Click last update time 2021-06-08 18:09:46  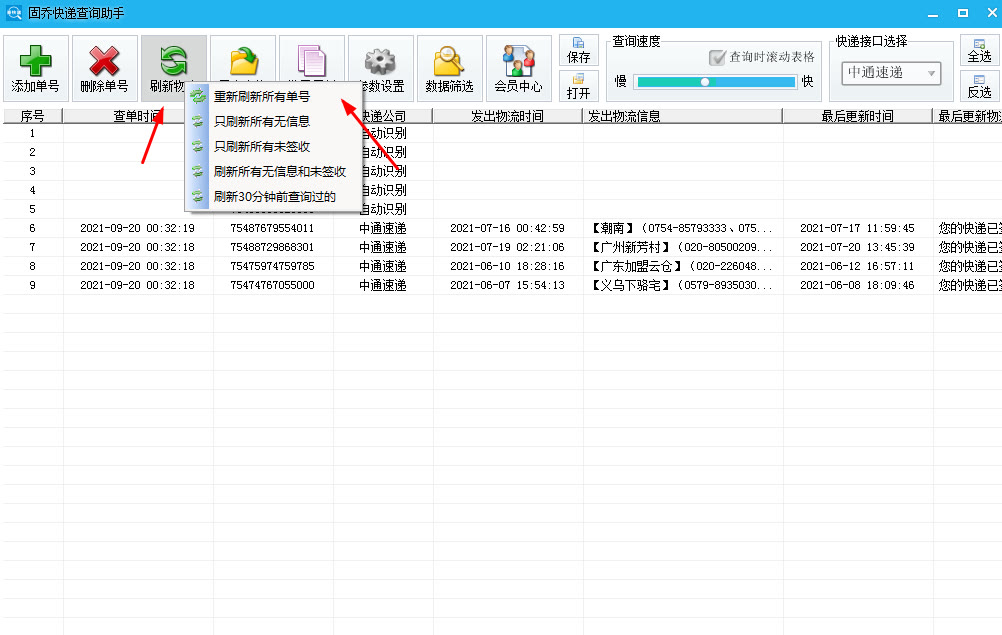point(857,285)
